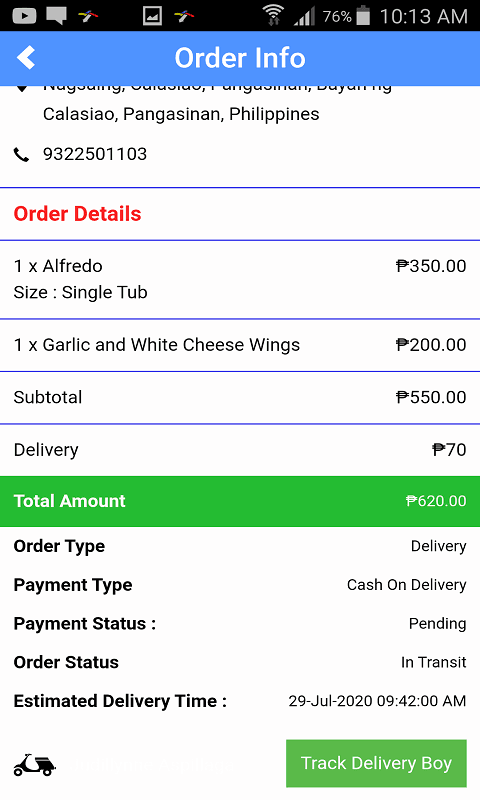Tap the Order Info title
Screen dimensions: 480x800
[240, 58]
